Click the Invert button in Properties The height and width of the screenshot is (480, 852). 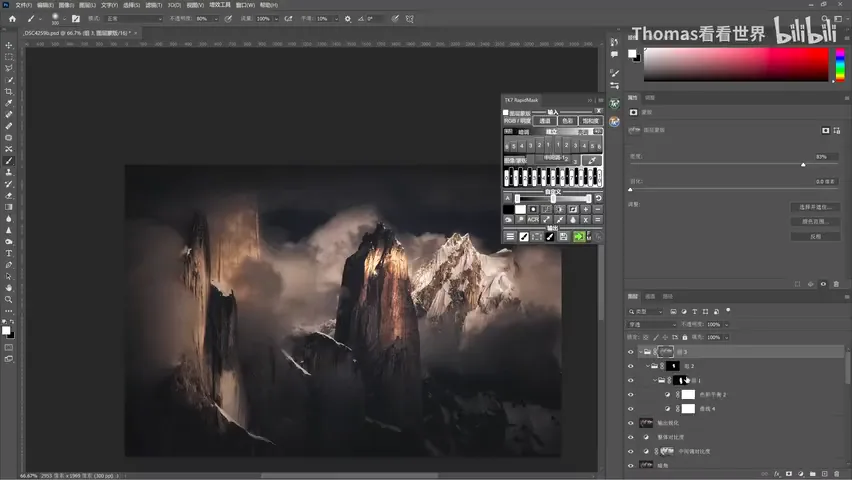tap(815, 236)
